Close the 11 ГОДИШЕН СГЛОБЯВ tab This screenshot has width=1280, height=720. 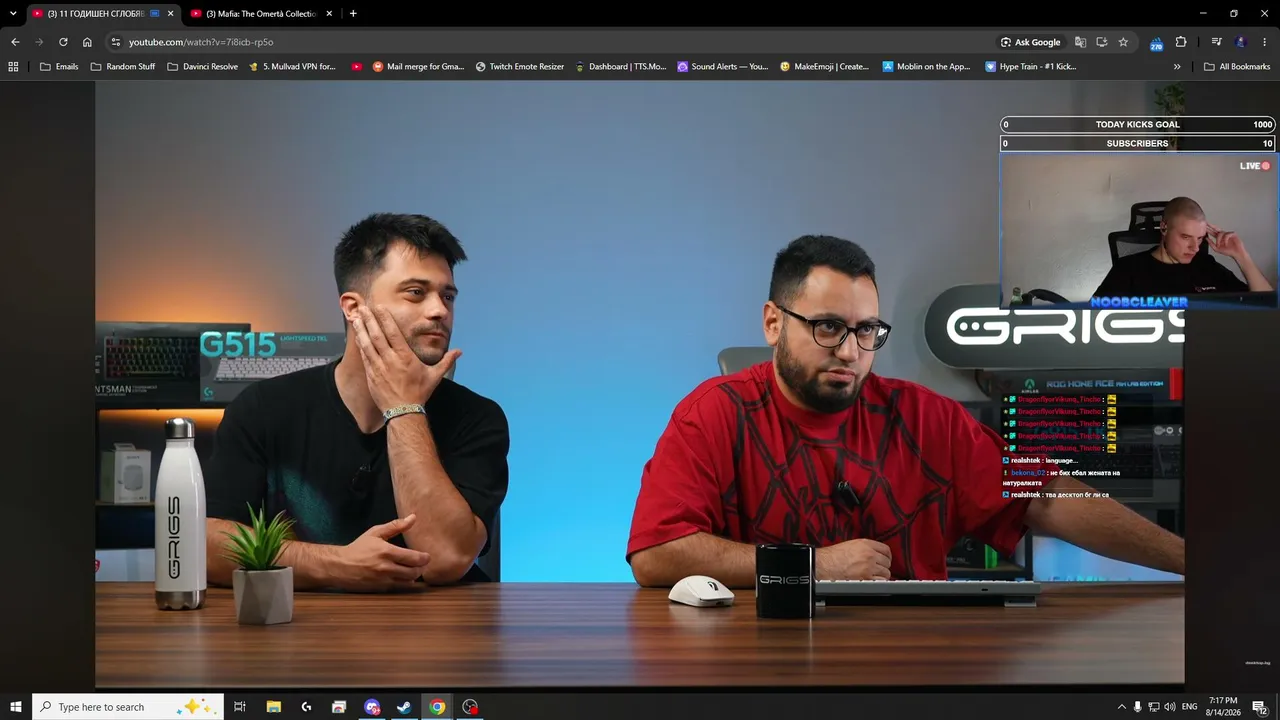pyautogui.click(x=170, y=14)
